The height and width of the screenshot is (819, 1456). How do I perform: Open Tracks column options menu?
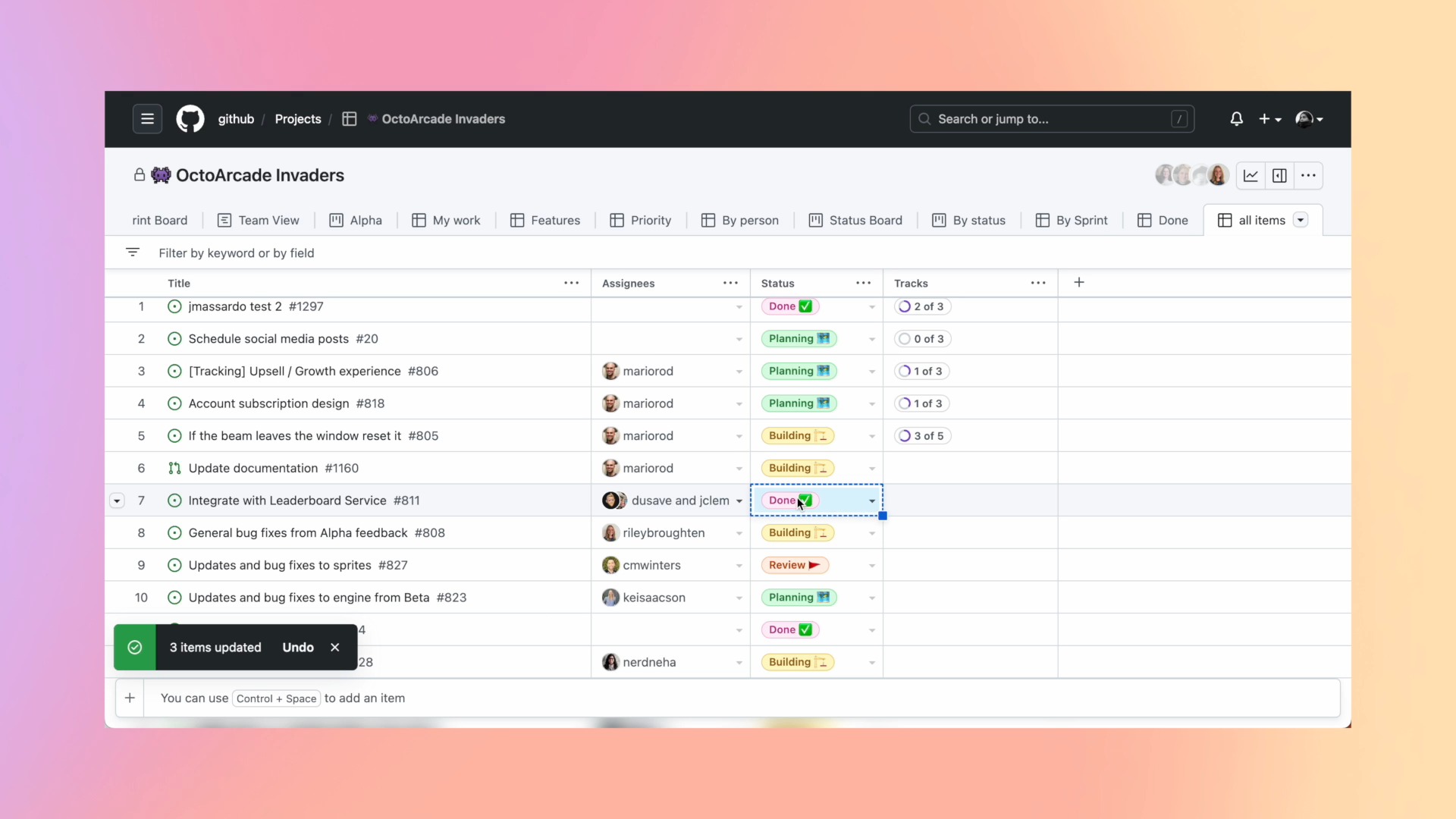(x=1038, y=283)
